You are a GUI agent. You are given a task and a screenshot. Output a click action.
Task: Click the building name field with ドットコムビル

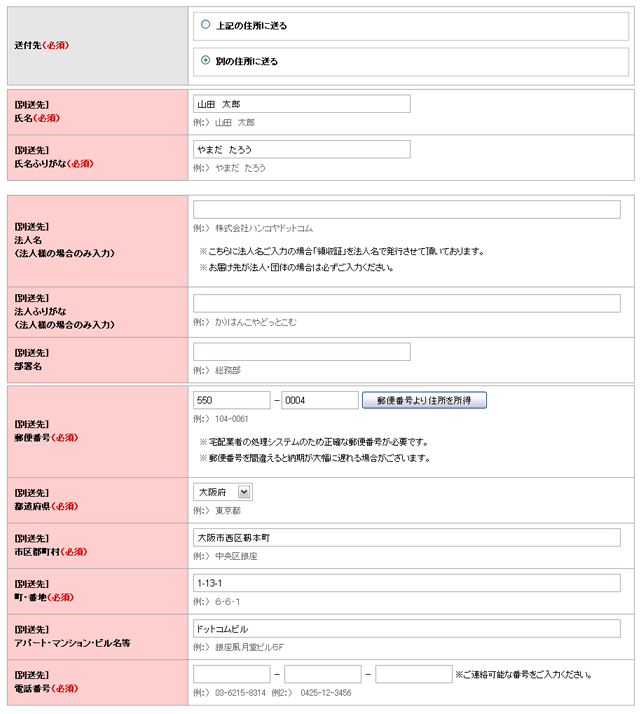coord(406,629)
